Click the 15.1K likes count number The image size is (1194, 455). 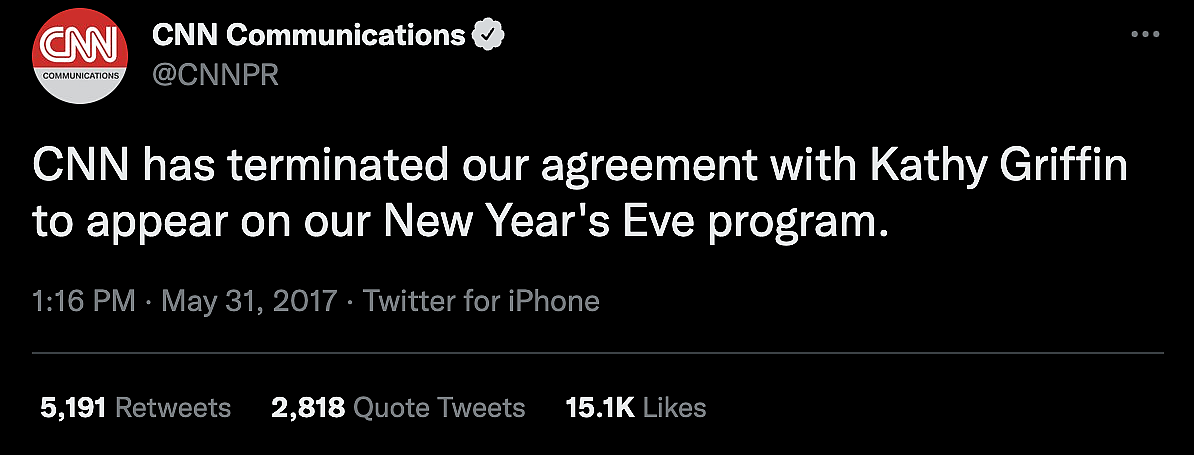pos(599,407)
